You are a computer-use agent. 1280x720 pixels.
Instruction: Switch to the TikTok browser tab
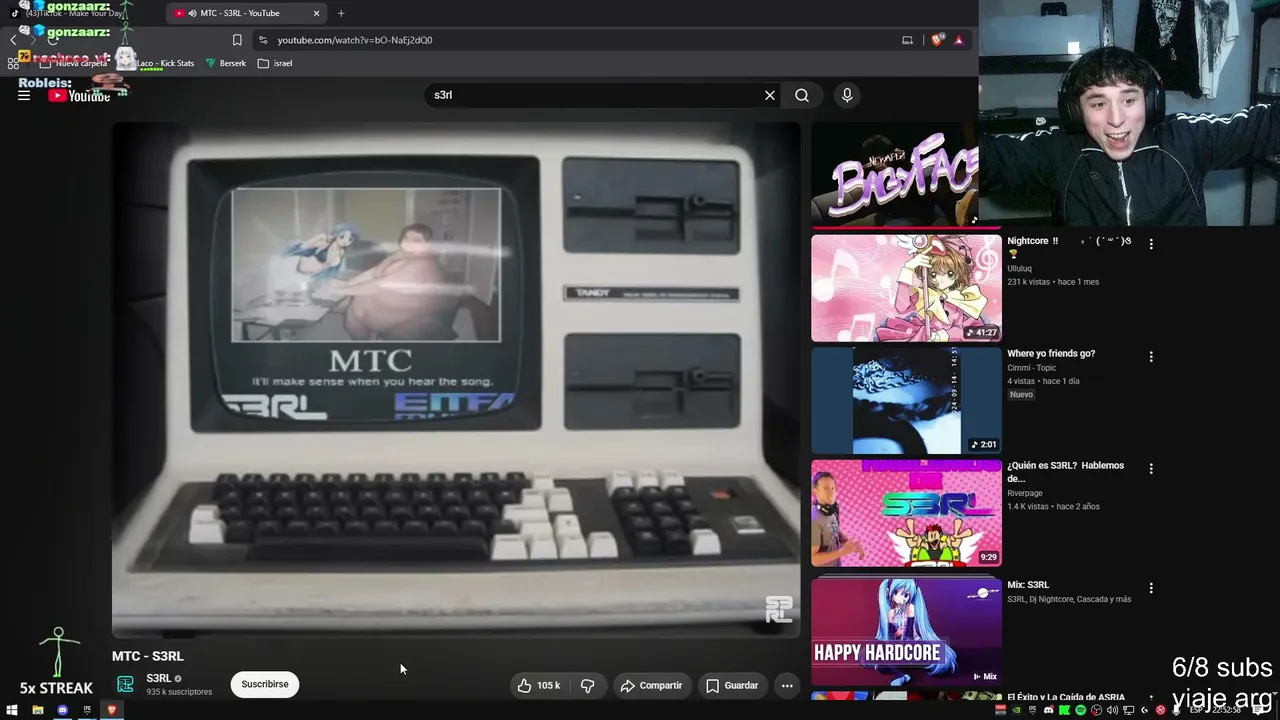tap(82, 13)
